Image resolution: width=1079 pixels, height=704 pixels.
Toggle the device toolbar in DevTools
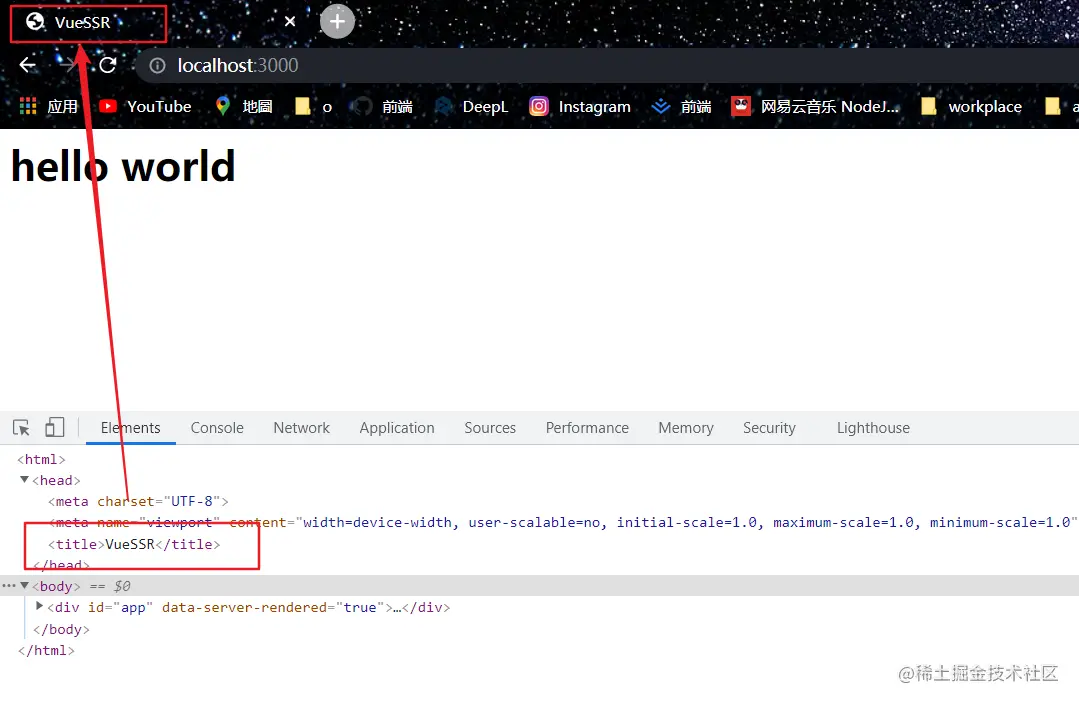pos(54,427)
